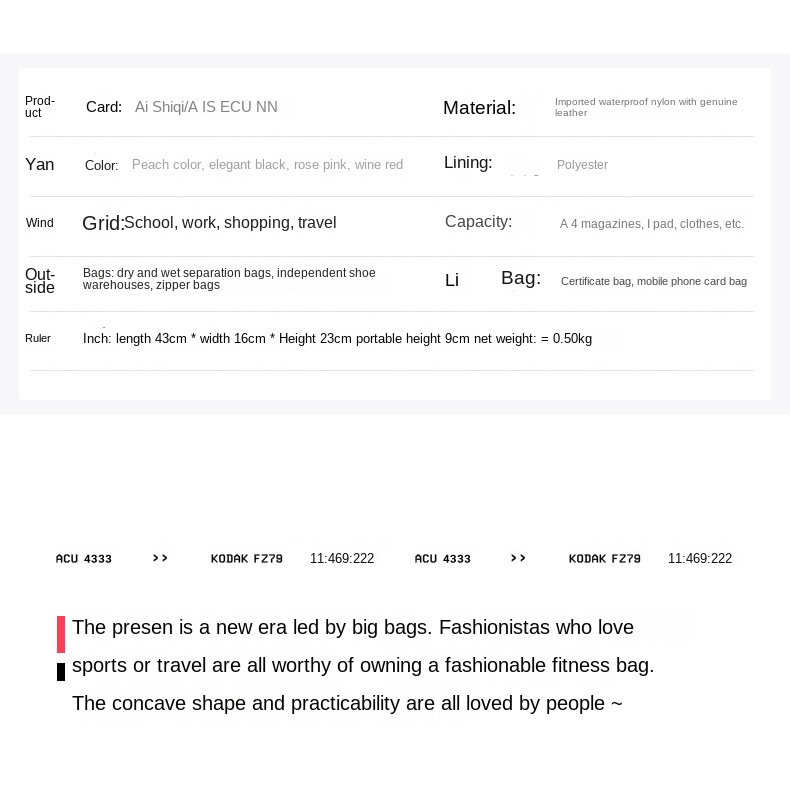790x786 pixels.
Task: Click the Polyester lining value
Action: point(582,165)
